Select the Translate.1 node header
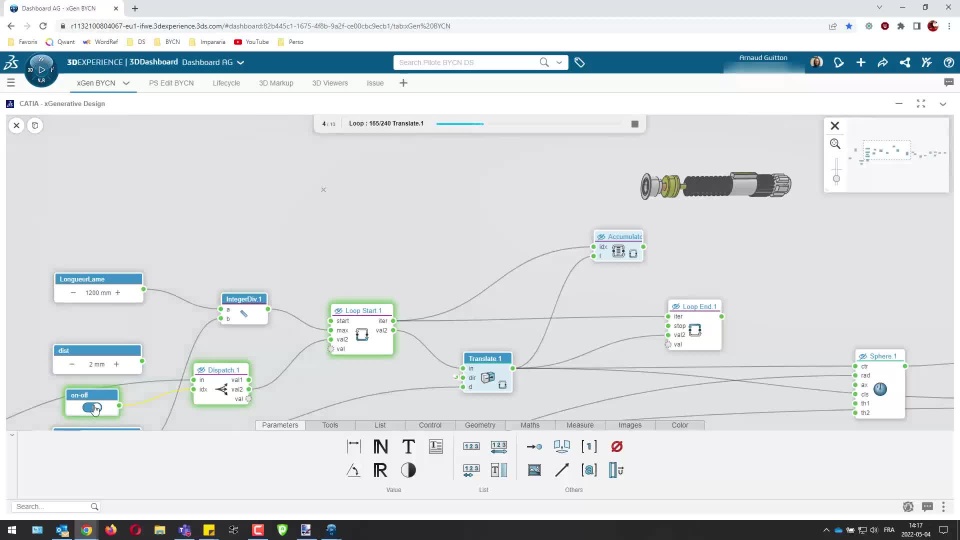Screen dimensions: 960x540 coord(487,358)
